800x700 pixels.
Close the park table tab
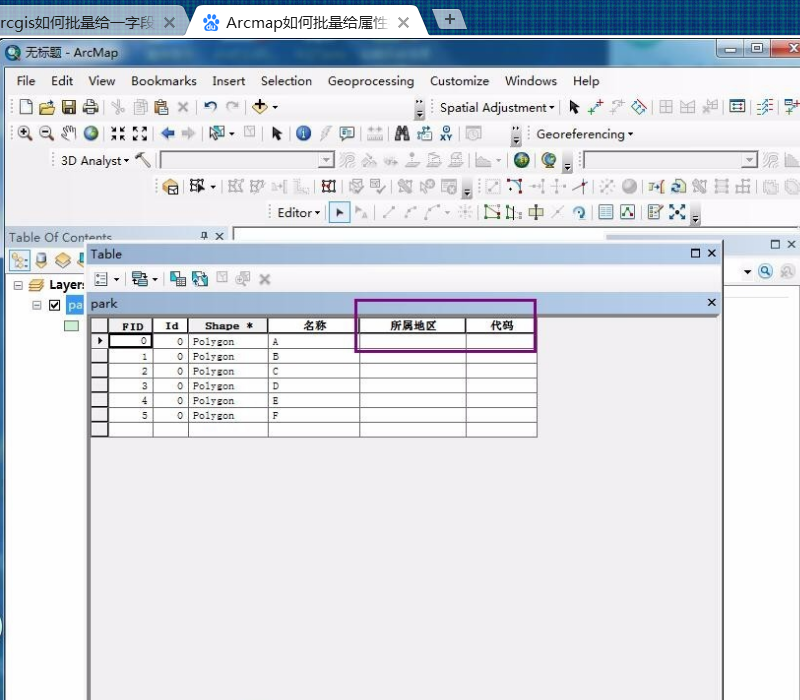[712, 303]
